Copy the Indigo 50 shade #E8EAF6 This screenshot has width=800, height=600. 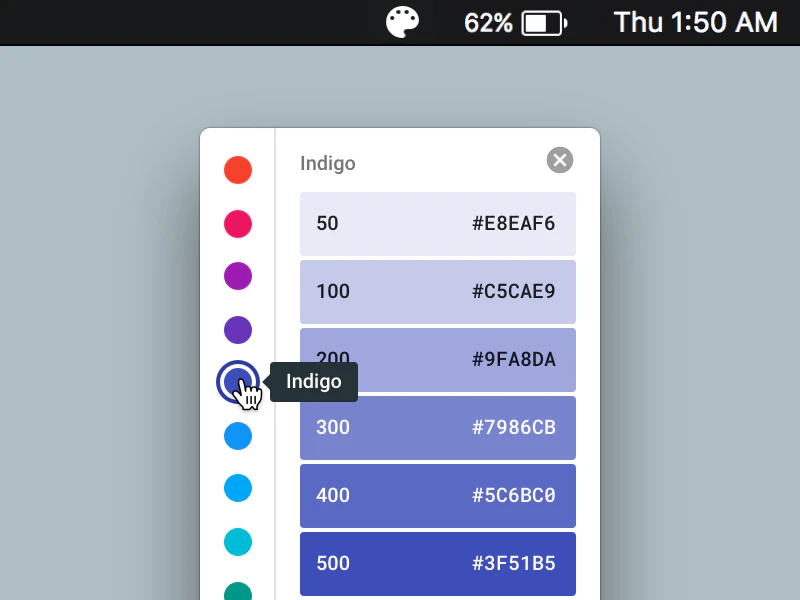438,224
